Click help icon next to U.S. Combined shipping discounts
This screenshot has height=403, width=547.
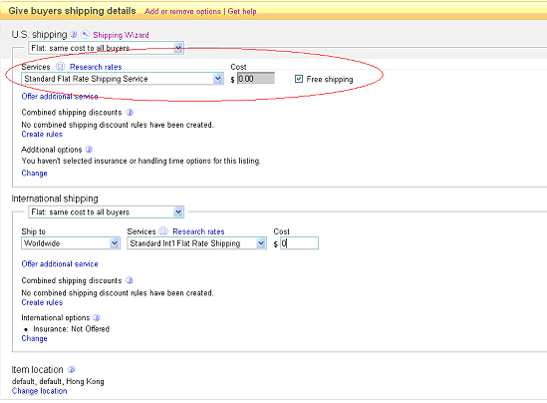[129, 112]
